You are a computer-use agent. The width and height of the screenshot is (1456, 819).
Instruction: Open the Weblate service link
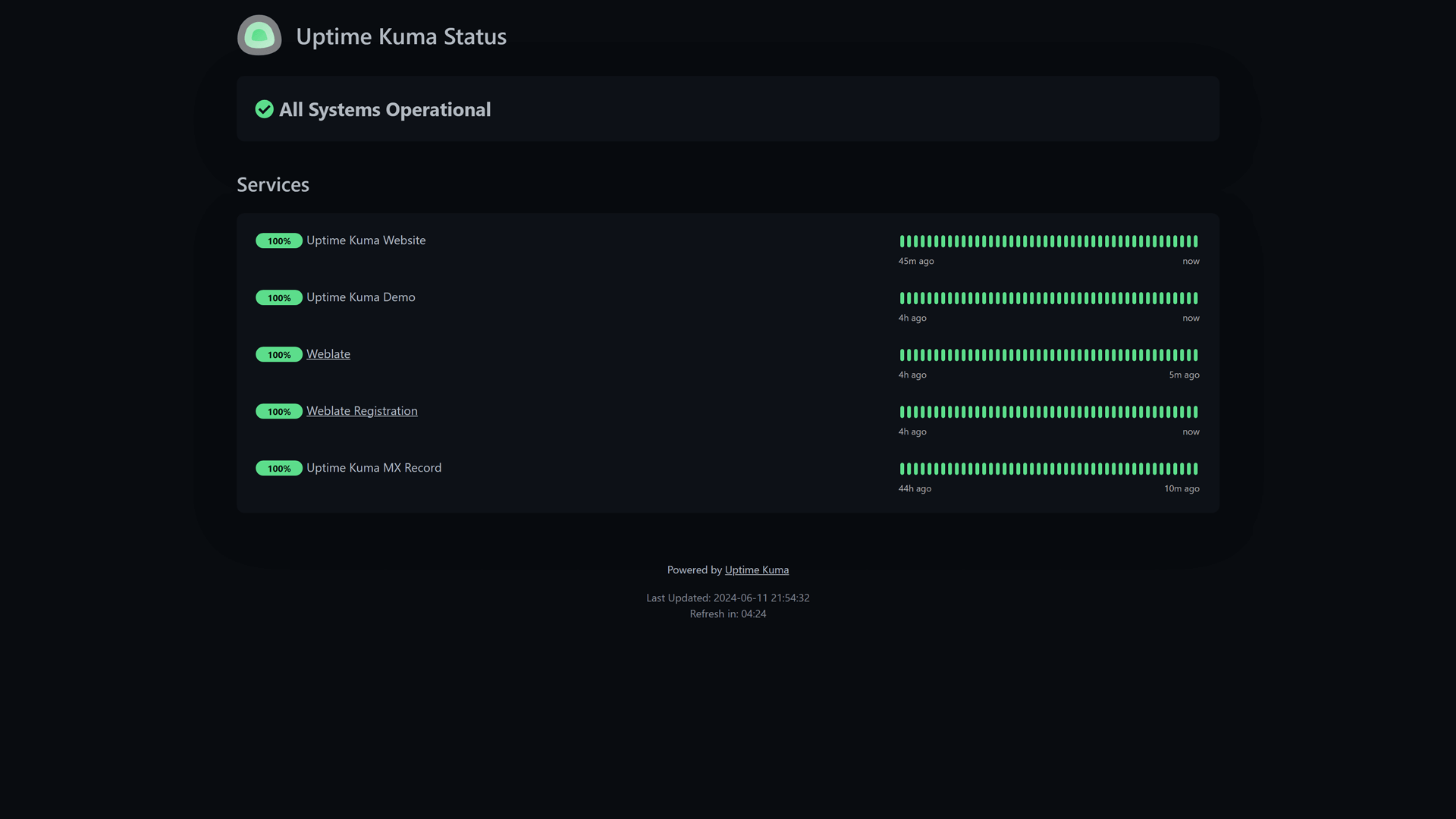pyautogui.click(x=328, y=354)
